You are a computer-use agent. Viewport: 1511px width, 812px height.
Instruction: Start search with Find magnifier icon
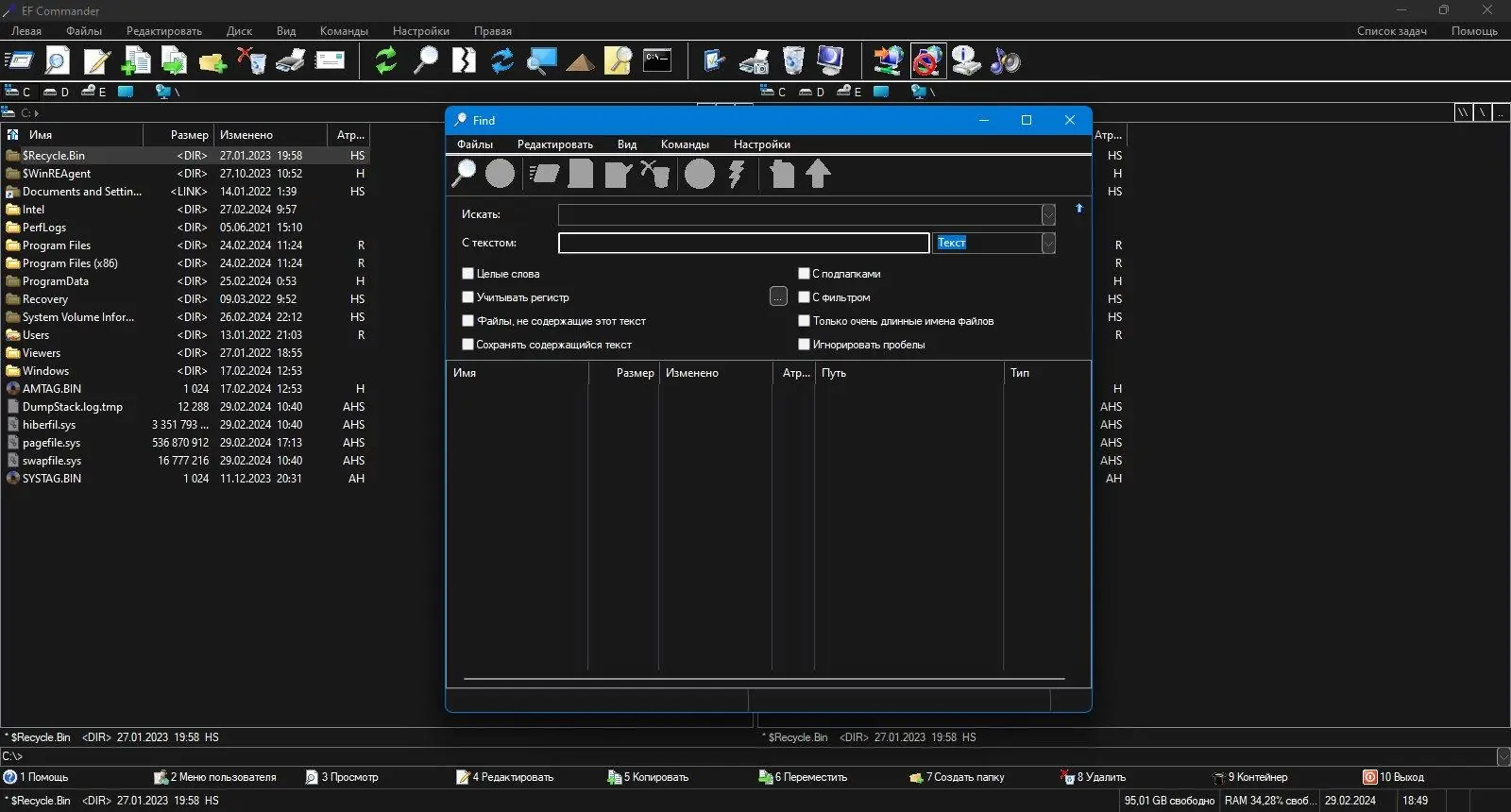[464, 174]
